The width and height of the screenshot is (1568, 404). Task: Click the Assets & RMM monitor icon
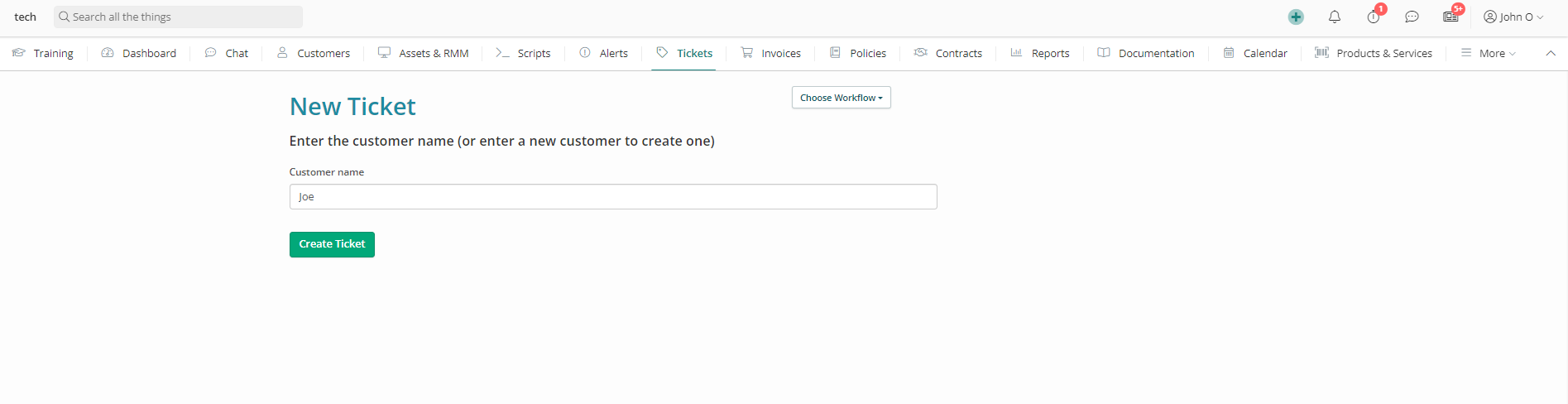click(x=384, y=52)
